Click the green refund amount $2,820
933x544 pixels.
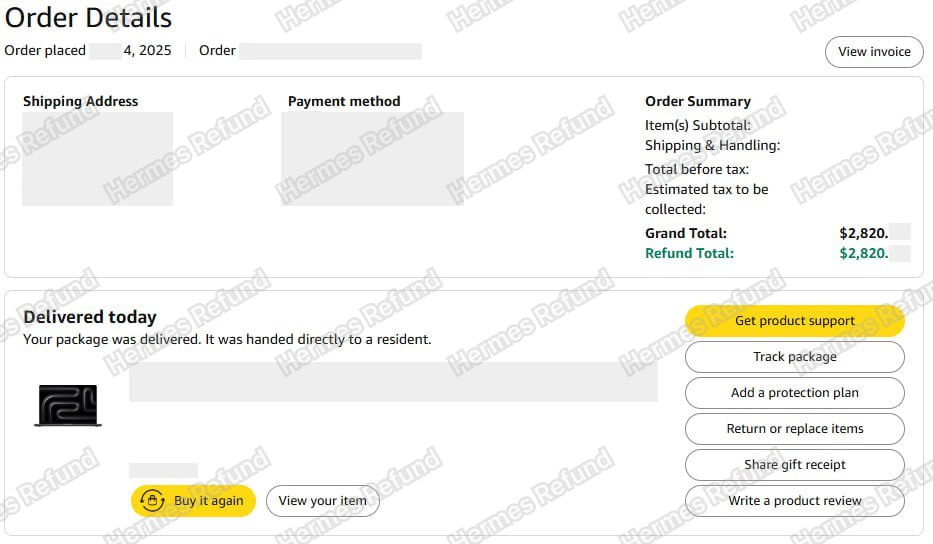click(864, 253)
